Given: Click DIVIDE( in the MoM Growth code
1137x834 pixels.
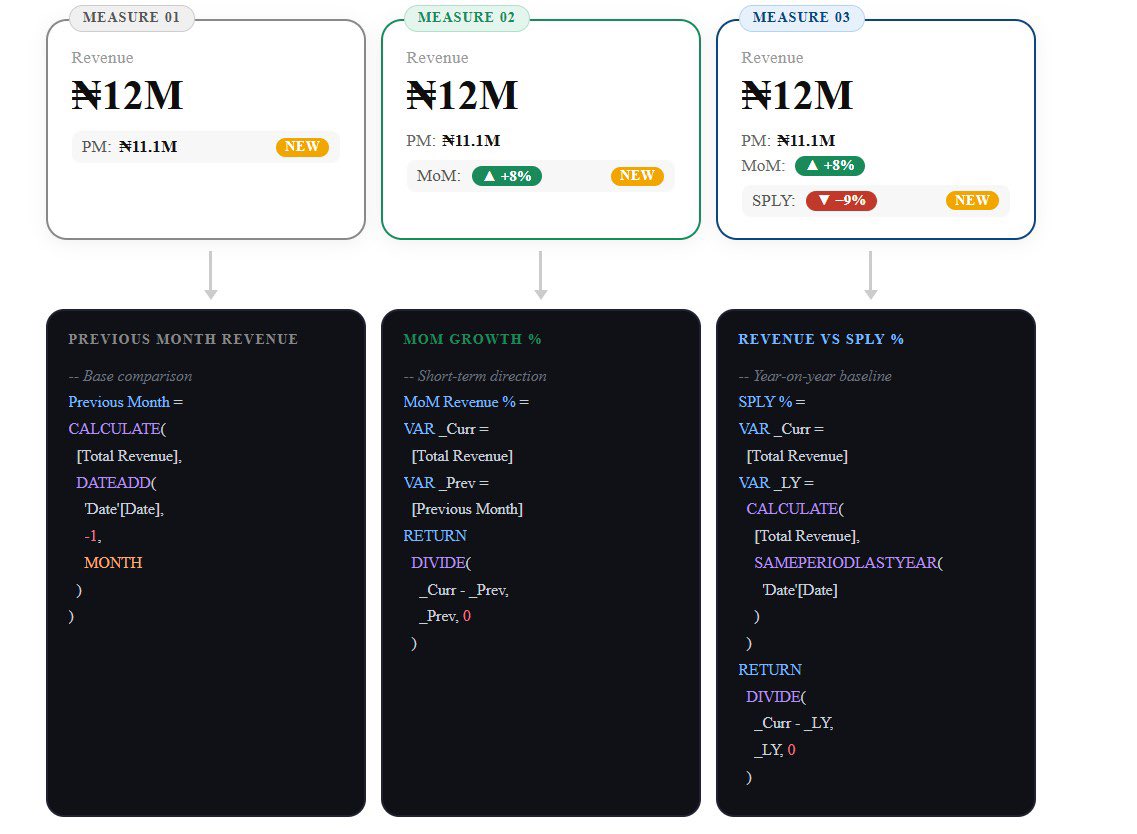Looking at the screenshot, I should coord(441,563).
